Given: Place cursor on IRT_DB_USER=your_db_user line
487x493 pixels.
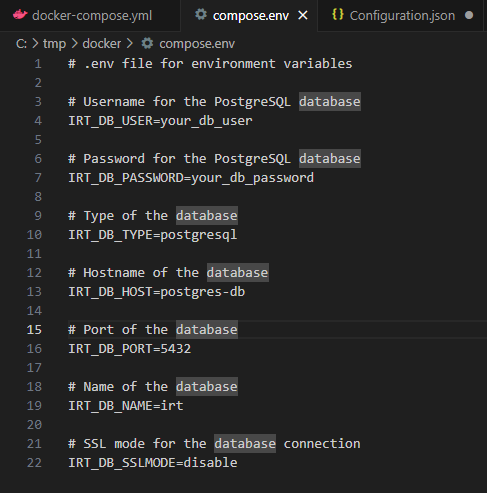Looking at the screenshot, I should [160, 121].
